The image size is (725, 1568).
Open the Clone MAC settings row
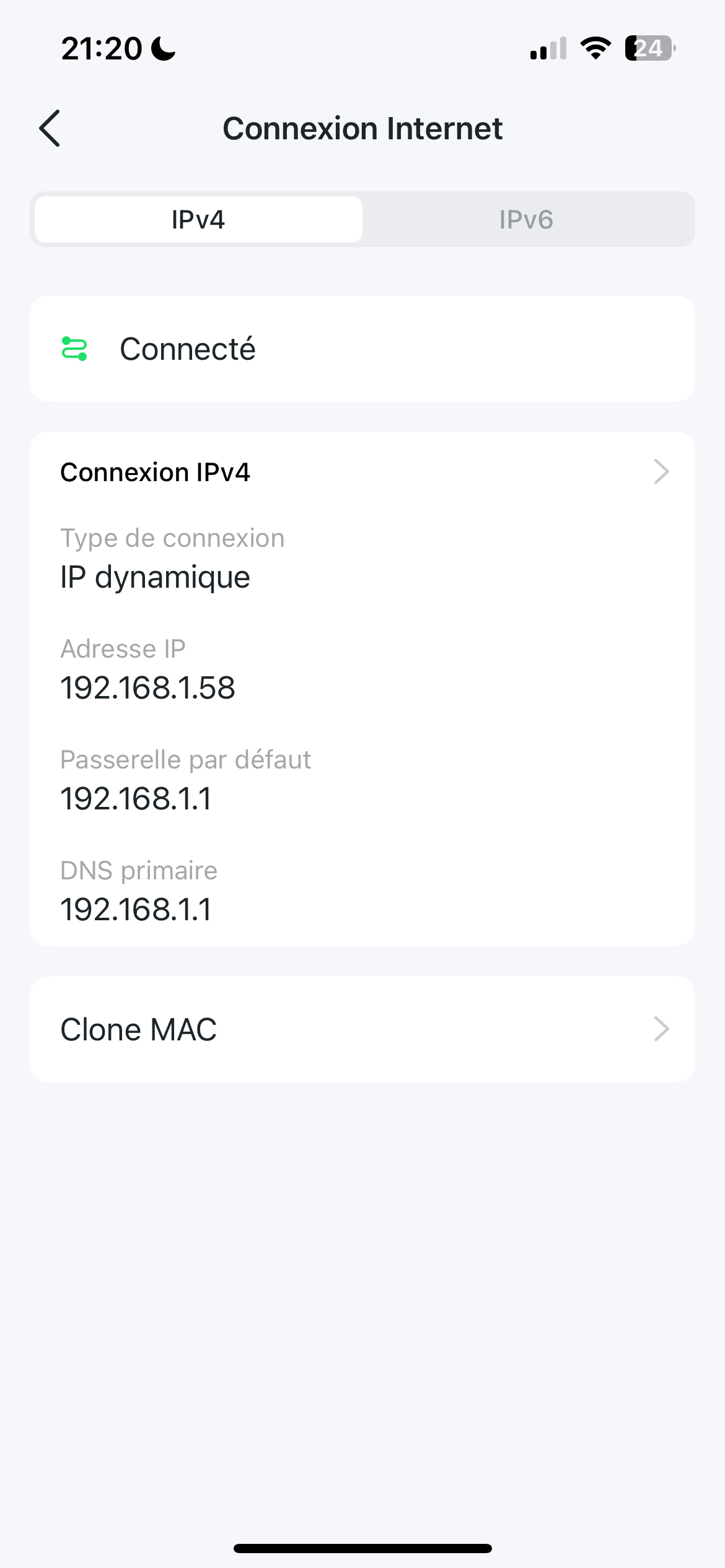click(362, 1029)
